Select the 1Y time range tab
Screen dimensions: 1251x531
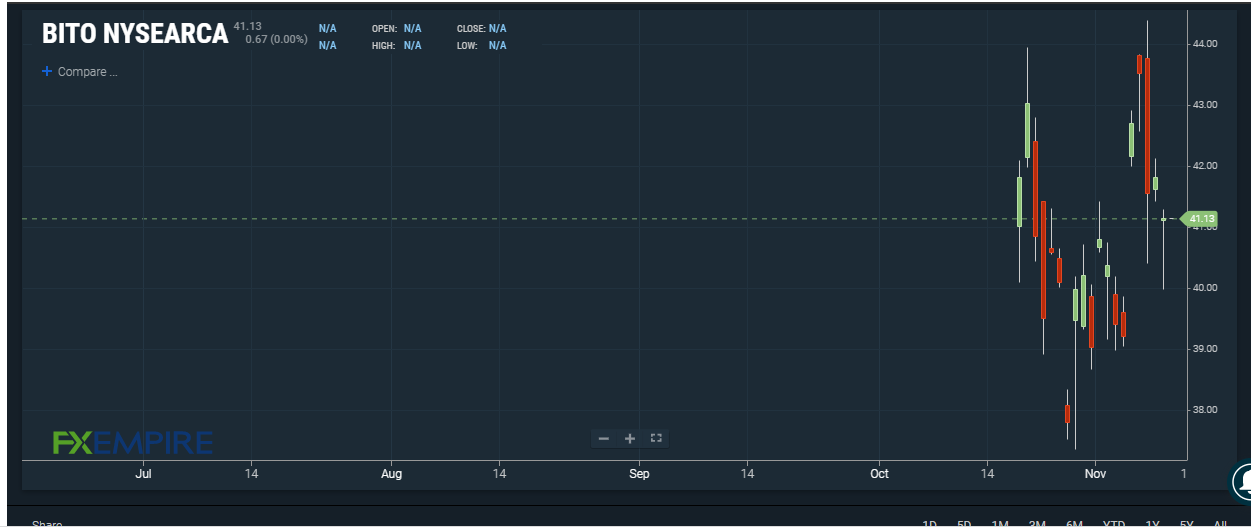[1152, 525]
